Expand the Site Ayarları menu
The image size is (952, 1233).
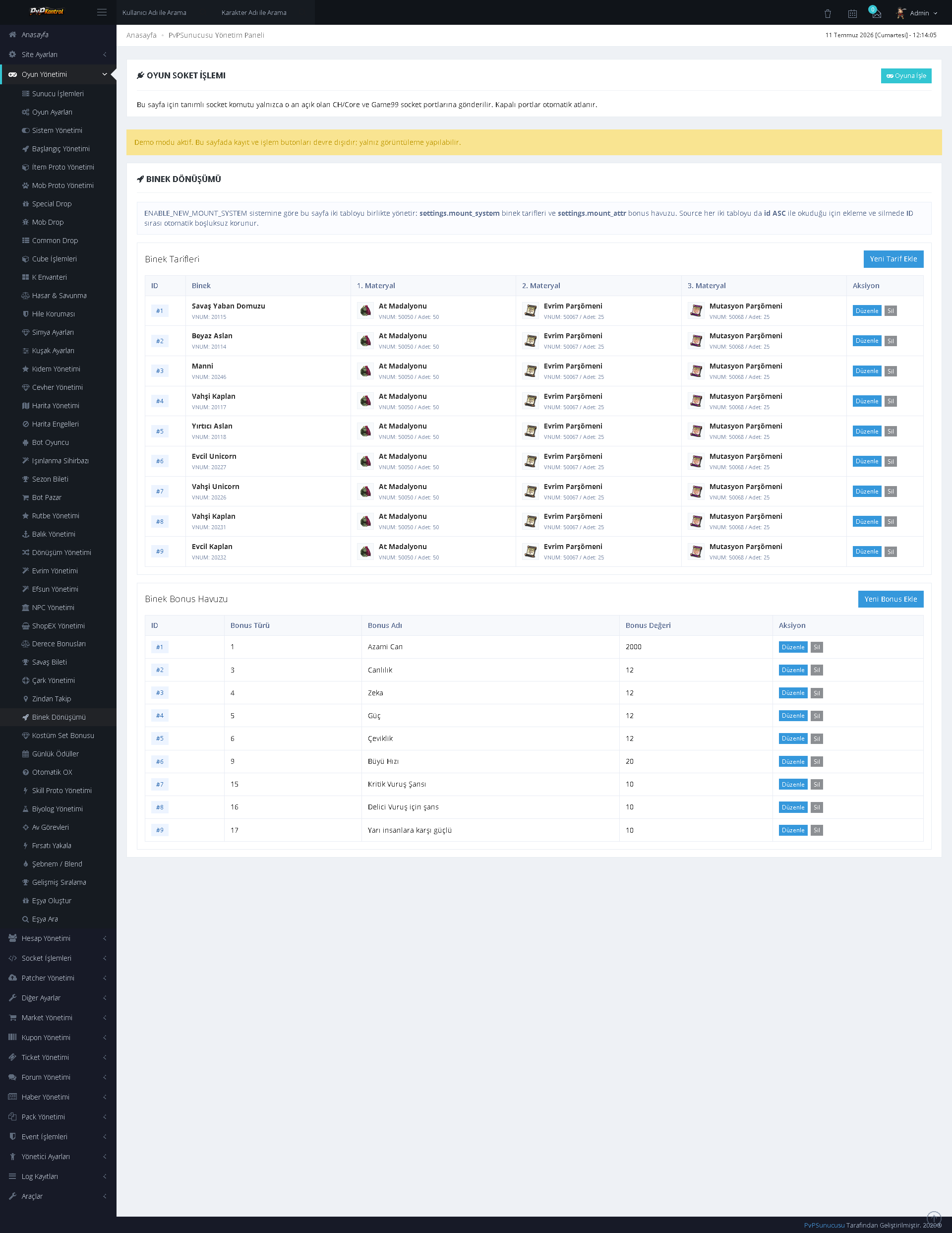pos(58,54)
